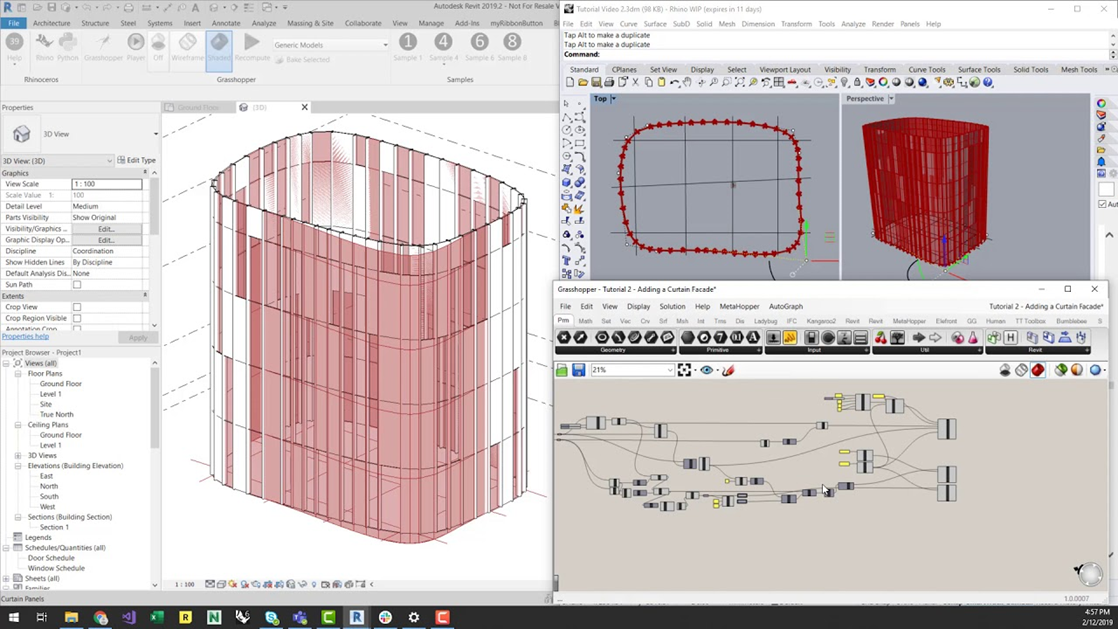The width and height of the screenshot is (1118, 629).
Task: Click Rhino Open file folder icon
Action: tap(583, 83)
